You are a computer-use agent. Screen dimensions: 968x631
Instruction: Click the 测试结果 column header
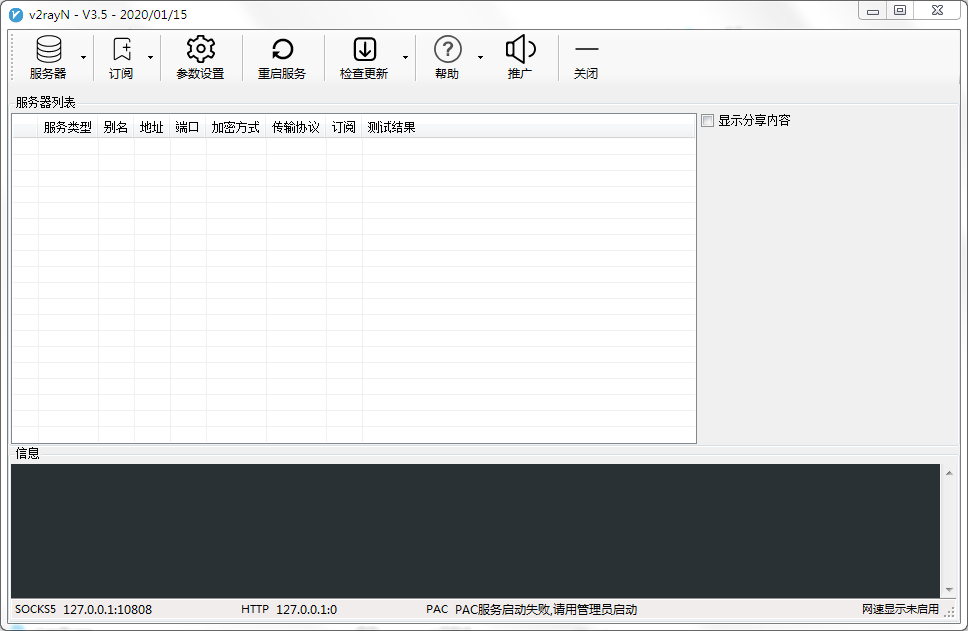391,127
